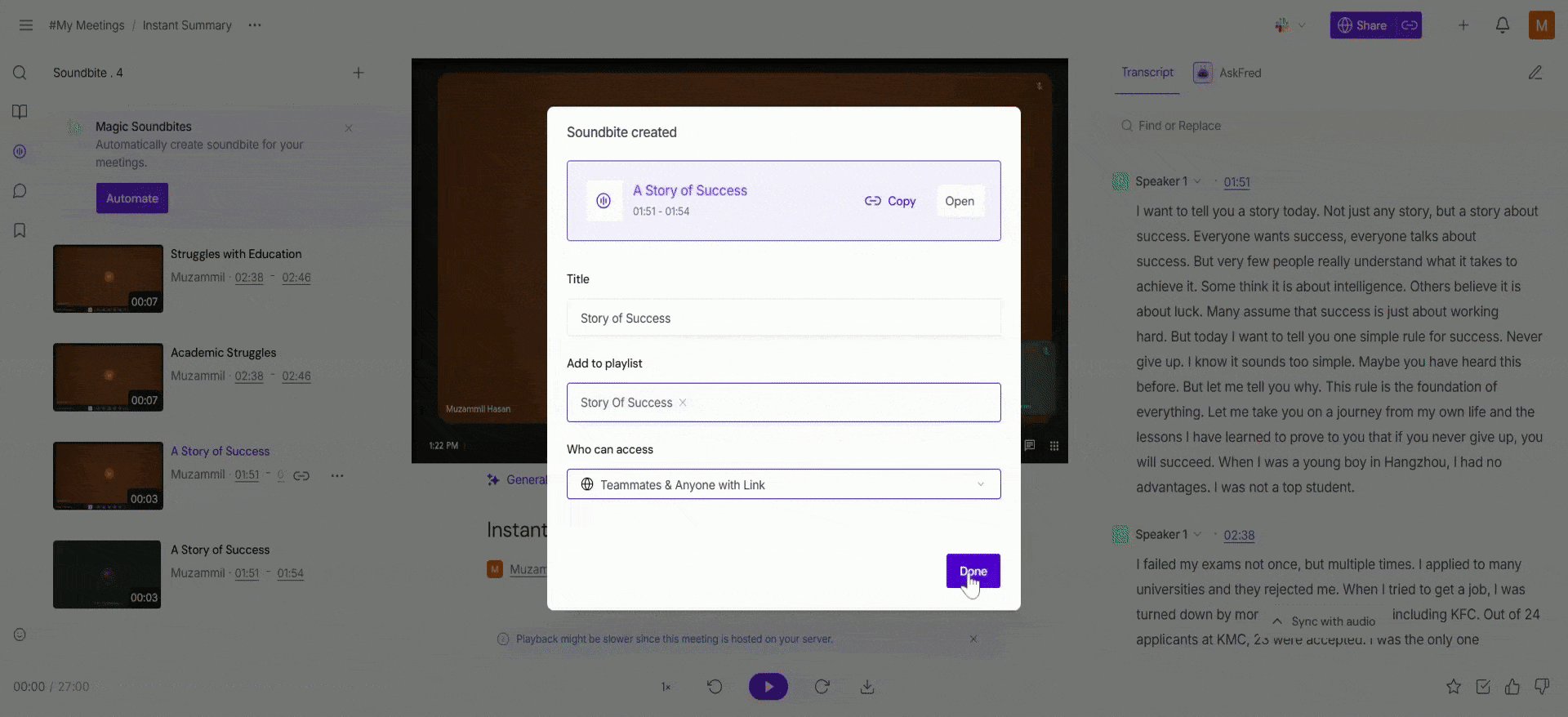Open the Who can access dropdown
1568x717 pixels.
[x=784, y=484]
